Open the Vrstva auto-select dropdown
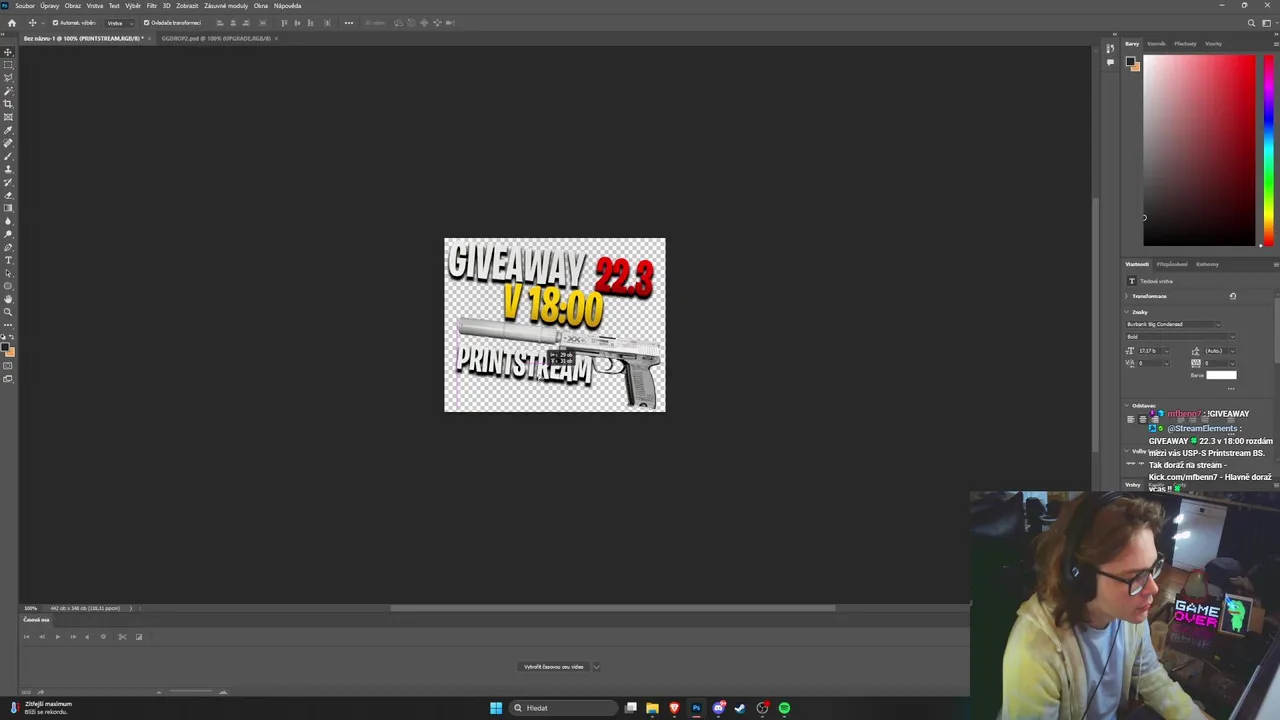The image size is (1280, 720). tap(120, 22)
